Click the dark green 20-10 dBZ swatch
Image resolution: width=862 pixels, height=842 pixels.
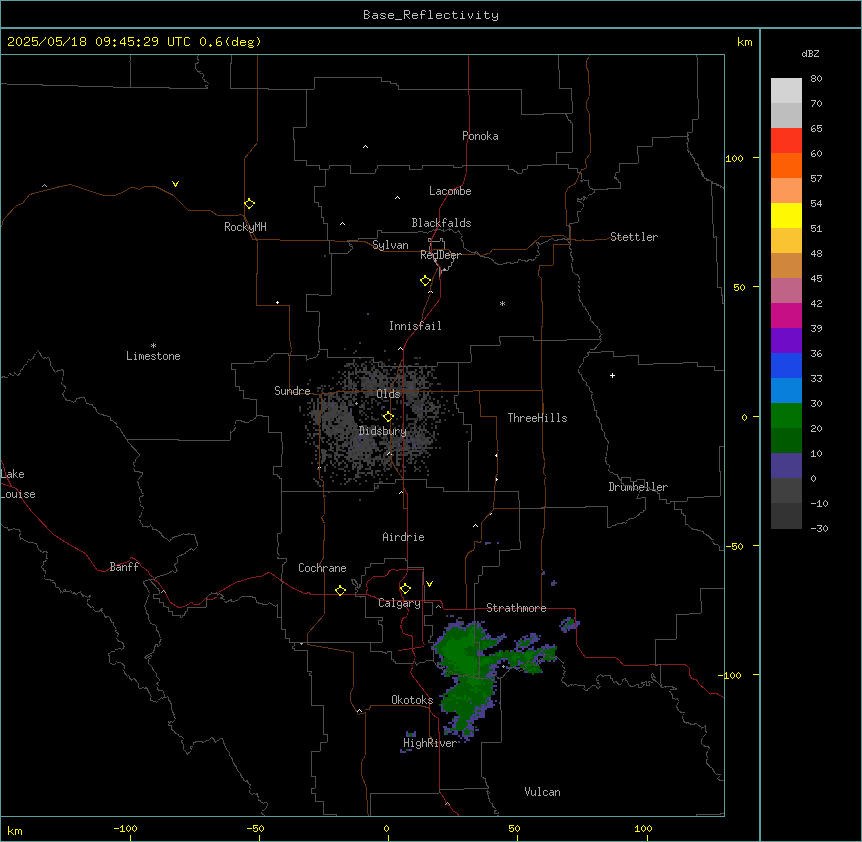[x=786, y=441]
